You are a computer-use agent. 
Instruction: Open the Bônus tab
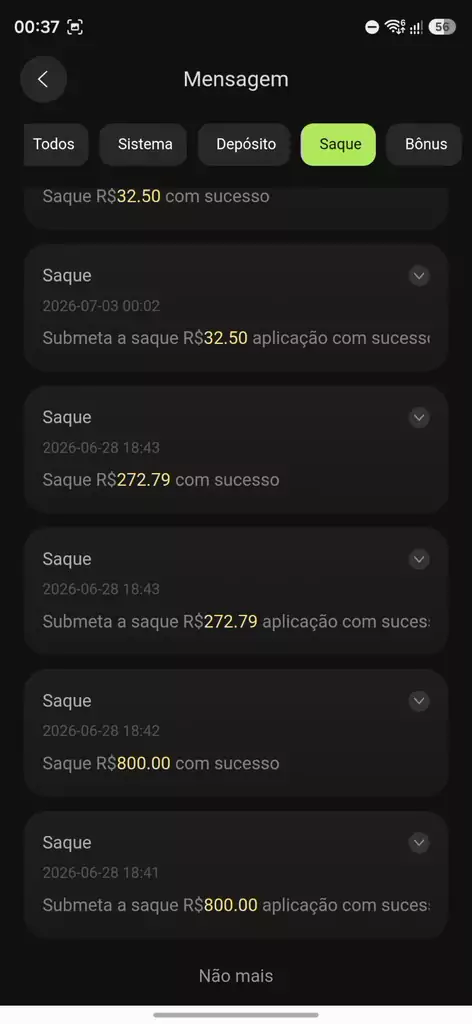(x=426, y=144)
